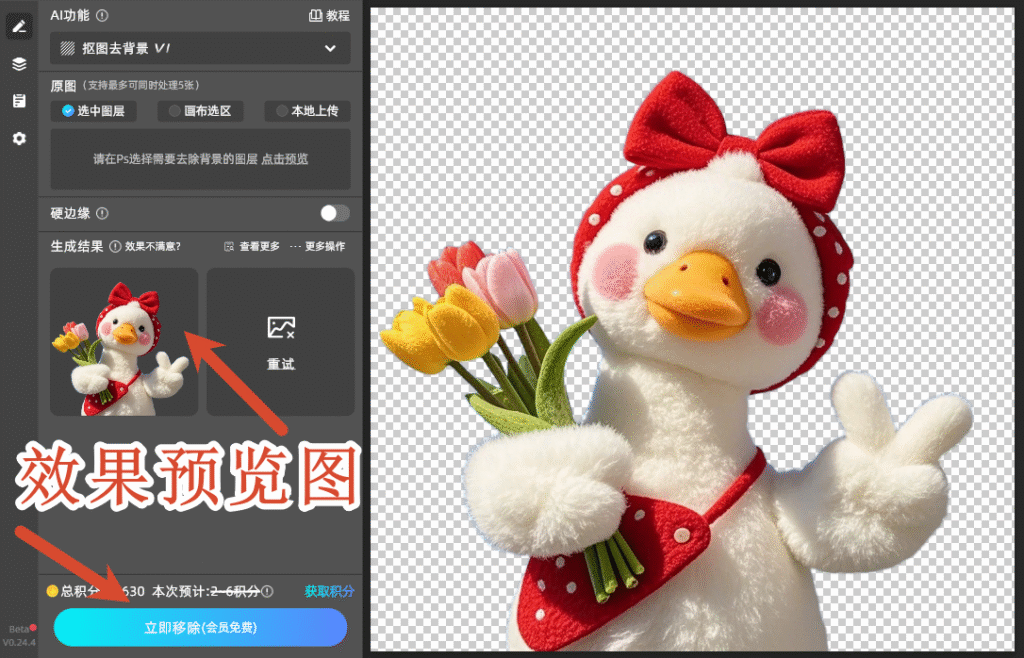This screenshot has height=658, width=1024.
Task: Select the 本地上传 radio option
Action: [x=307, y=111]
